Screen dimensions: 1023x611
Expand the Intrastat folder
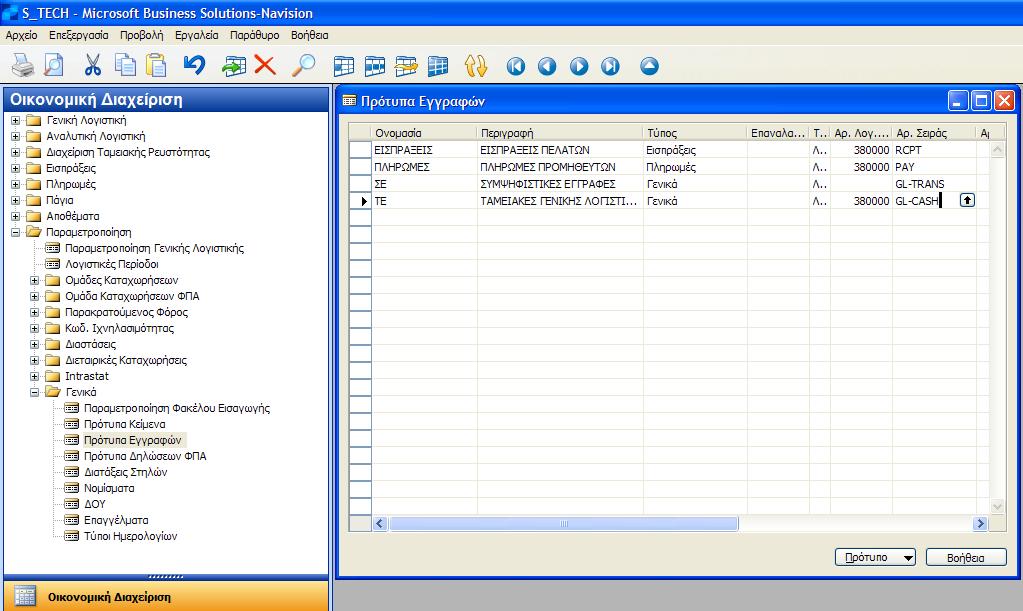coord(35,376)
